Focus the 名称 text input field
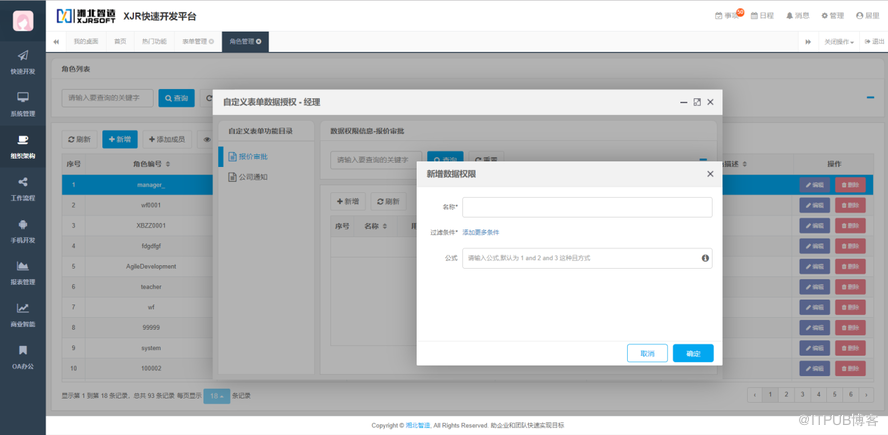 tap(587, 207)
